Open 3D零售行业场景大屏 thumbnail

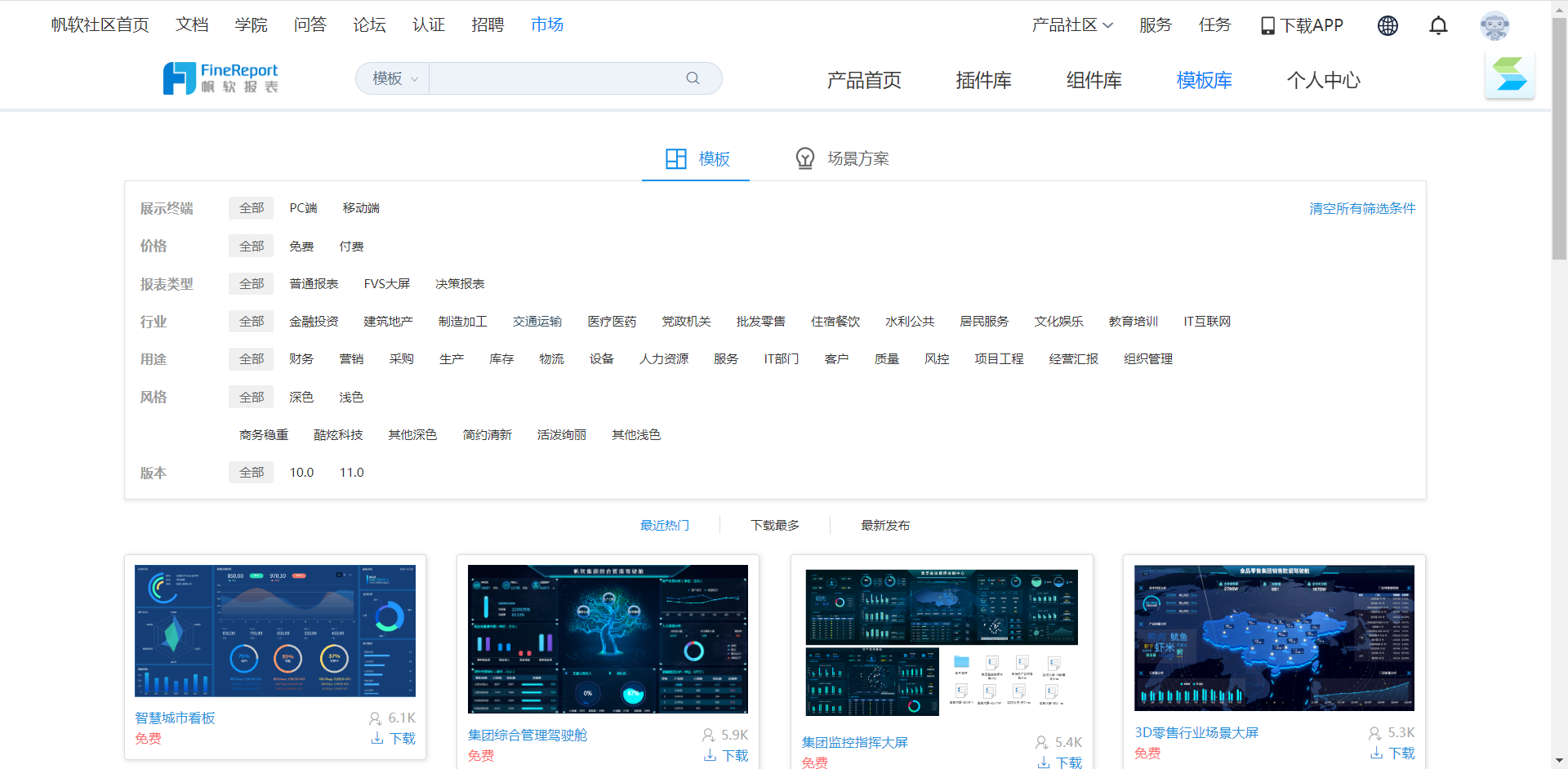[x=1274, y=638]
